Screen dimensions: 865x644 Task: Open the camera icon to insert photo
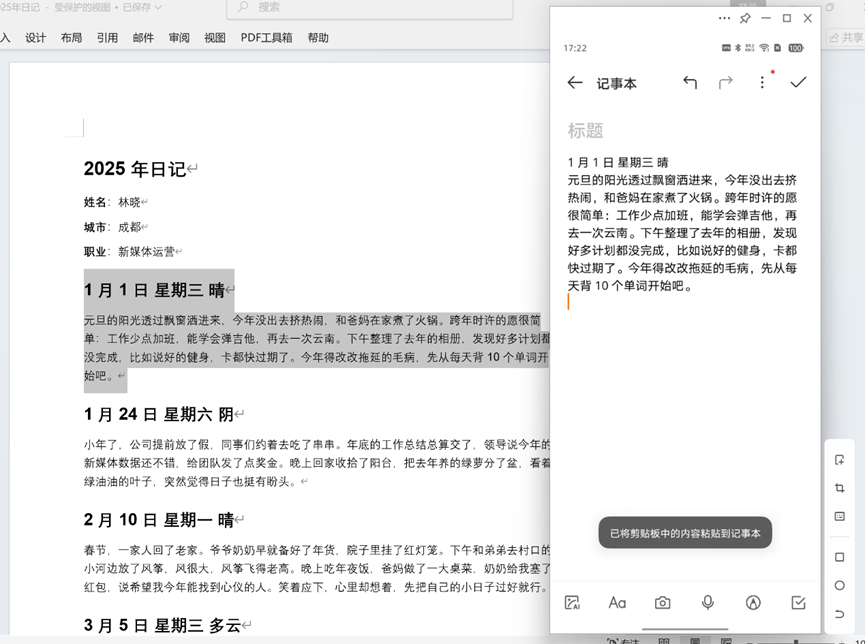coord(662,603)
